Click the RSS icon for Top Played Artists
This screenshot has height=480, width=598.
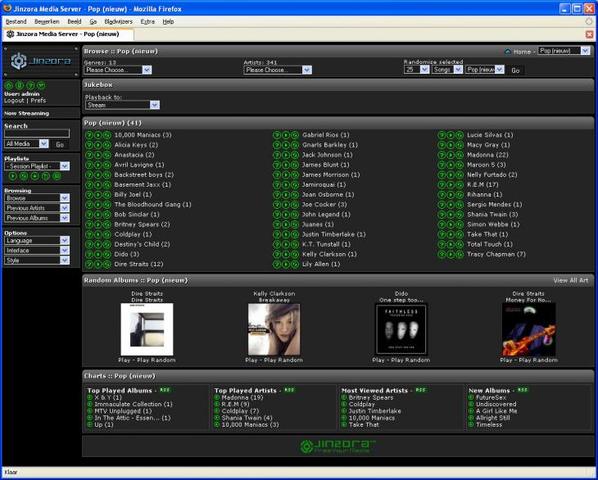pyautogui.click(x=289, y=390)
